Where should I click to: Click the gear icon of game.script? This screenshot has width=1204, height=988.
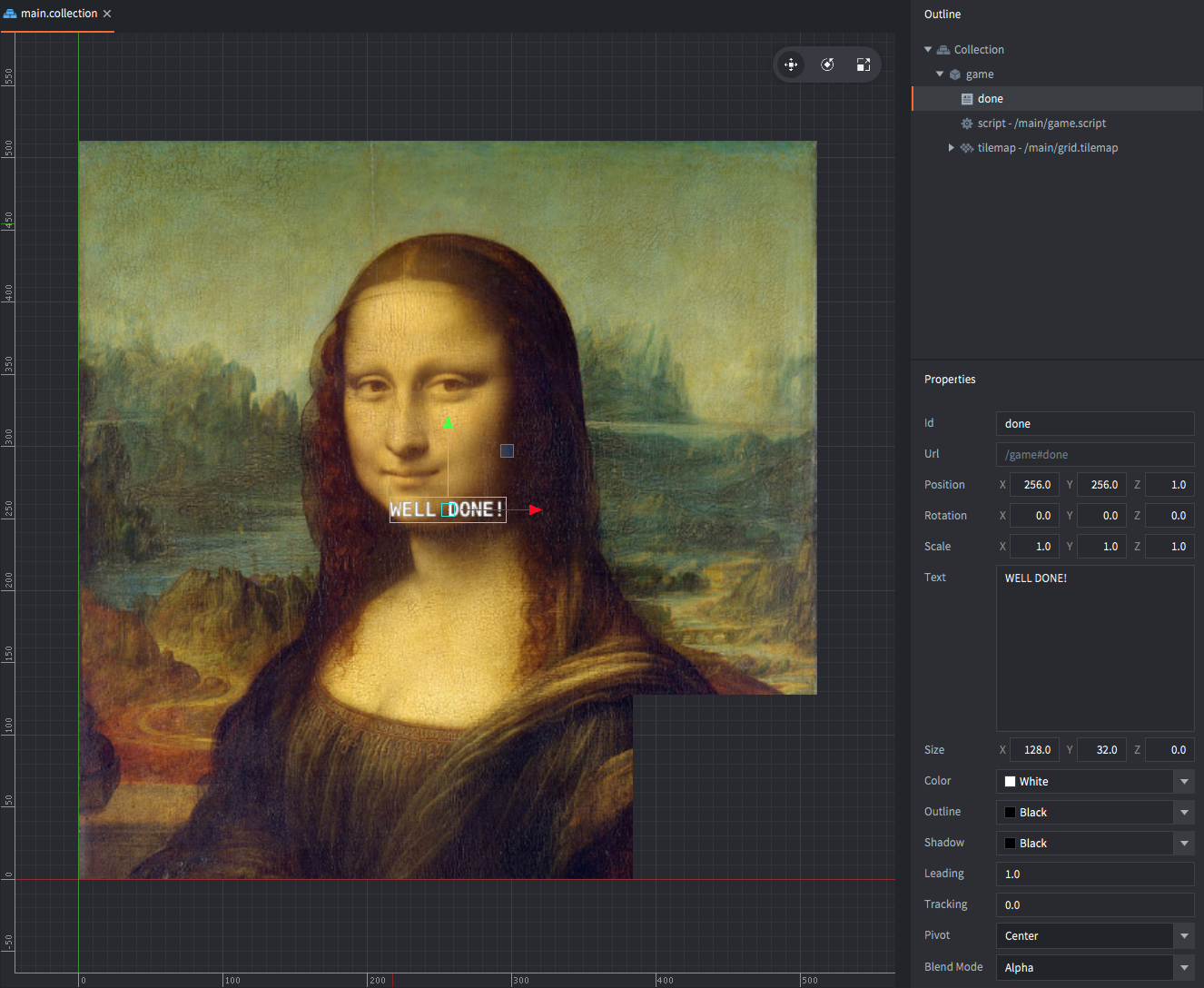point(967,123)
